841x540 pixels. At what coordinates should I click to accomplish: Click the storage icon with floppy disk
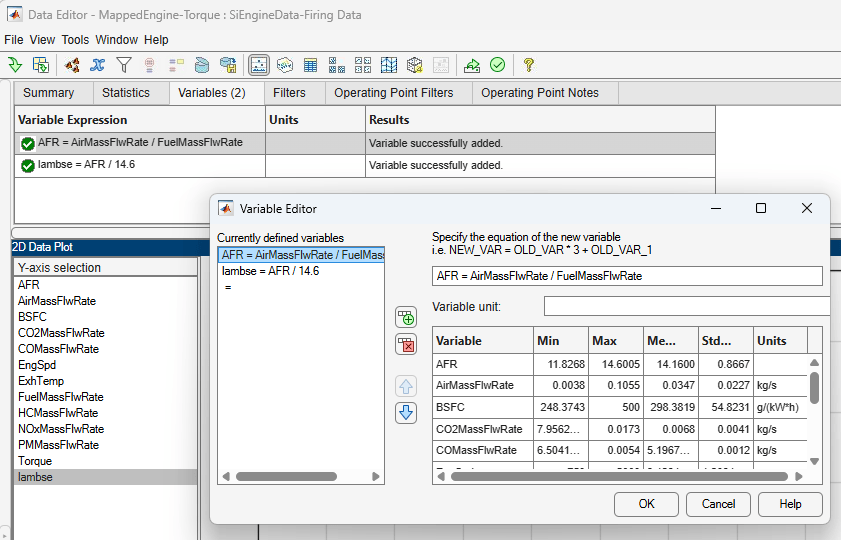pyautogui.click(x=228, y=65)
